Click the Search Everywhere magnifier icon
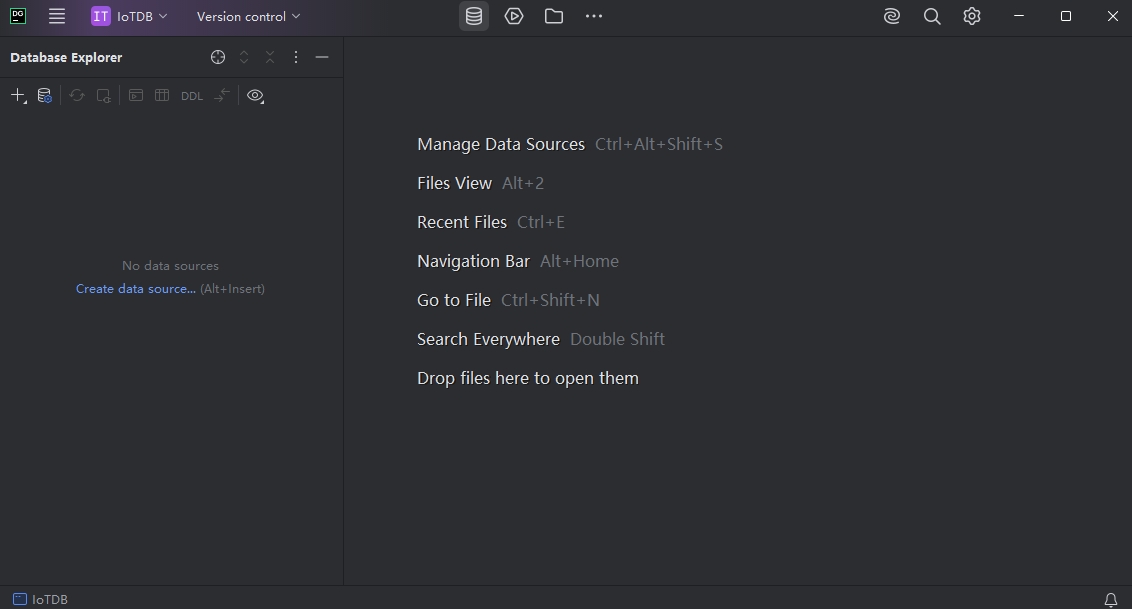 [x=932, y=16]
